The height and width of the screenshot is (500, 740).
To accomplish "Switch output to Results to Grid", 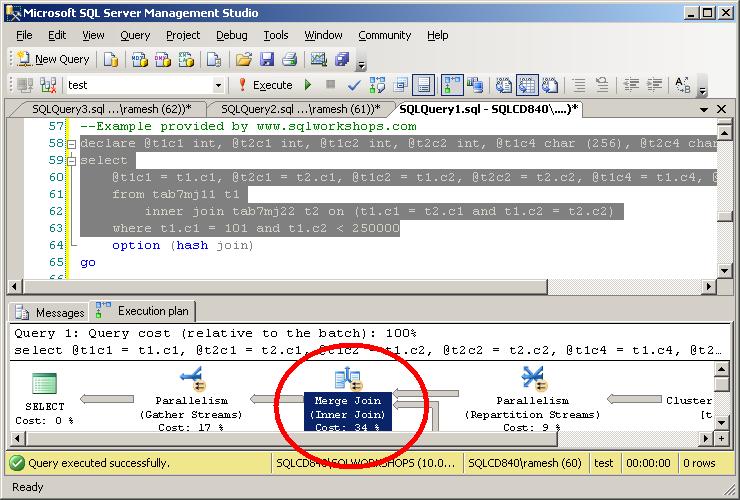I will coord(527,85).
